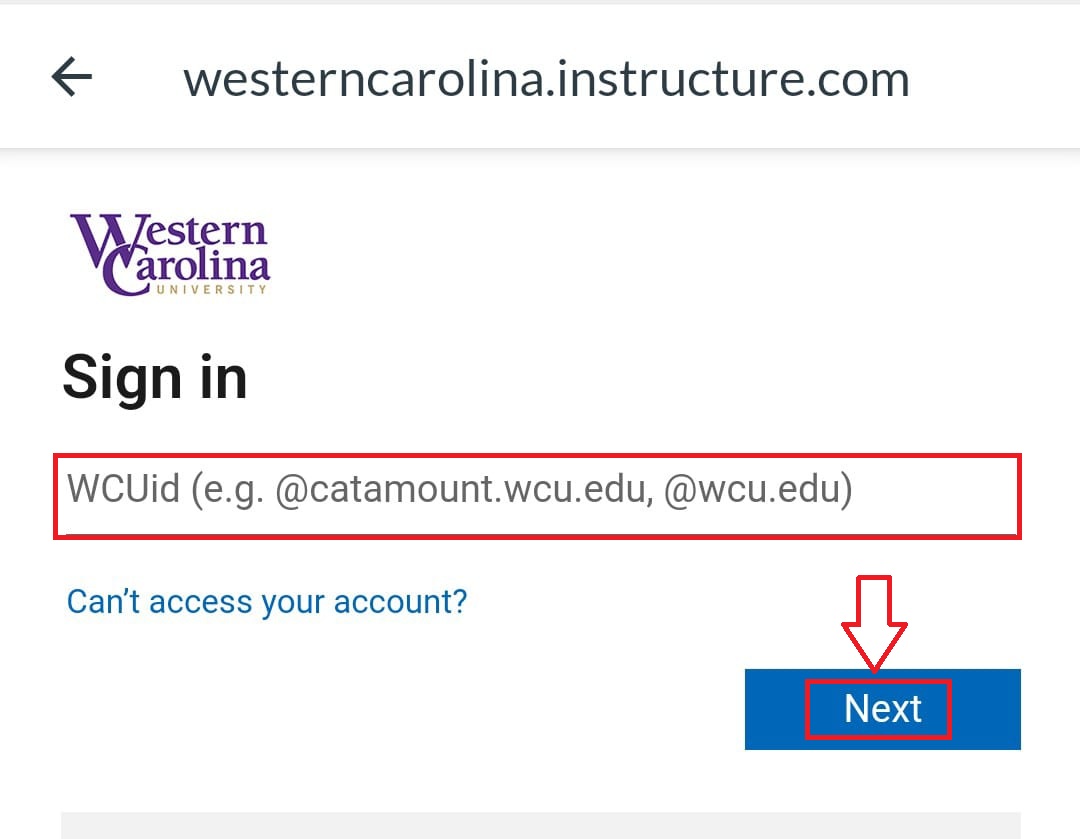Viewport: 1080px width, 839px height.
Task: Click the Sign in heading
Action: coord(155,378)
